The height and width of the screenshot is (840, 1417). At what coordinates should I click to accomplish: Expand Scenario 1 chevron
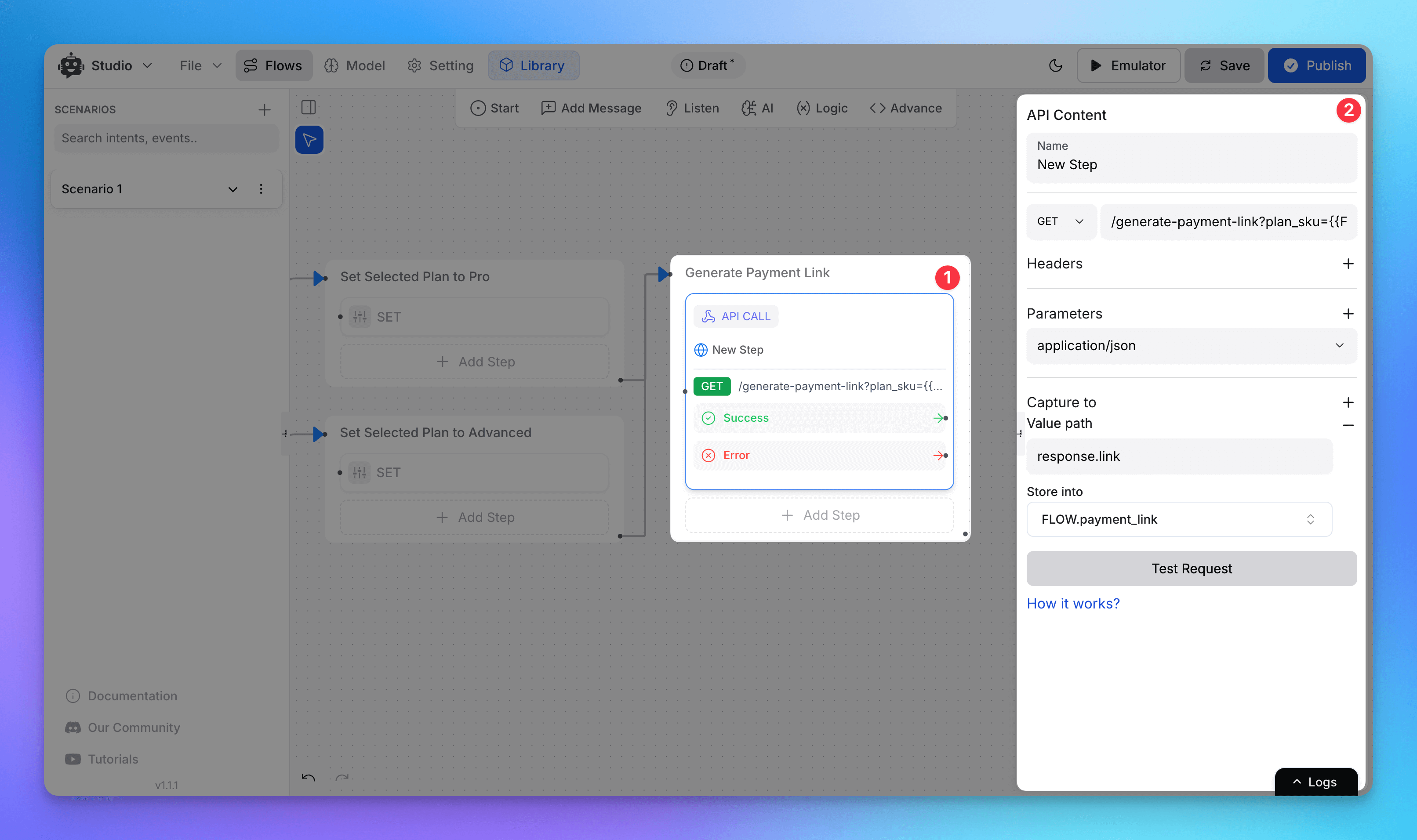[233, 189]
